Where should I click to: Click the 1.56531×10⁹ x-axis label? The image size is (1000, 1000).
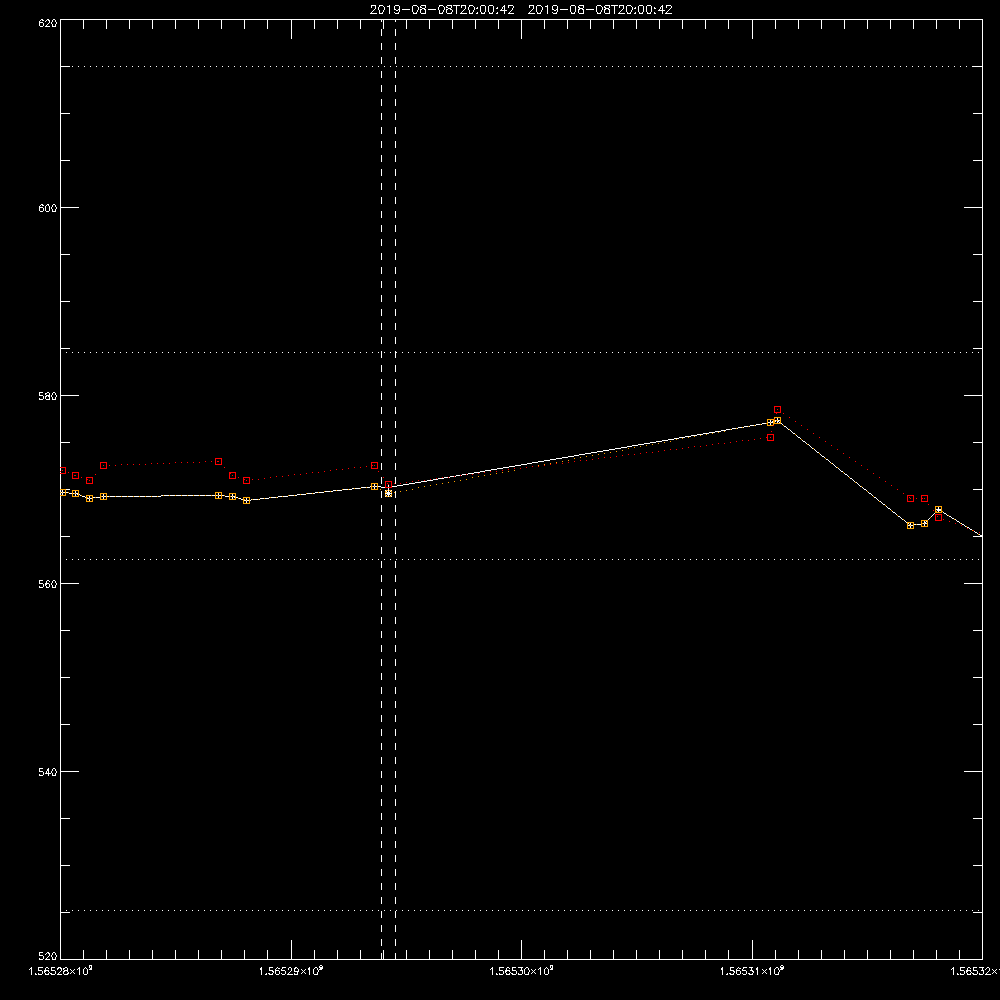tap(752, 971)
